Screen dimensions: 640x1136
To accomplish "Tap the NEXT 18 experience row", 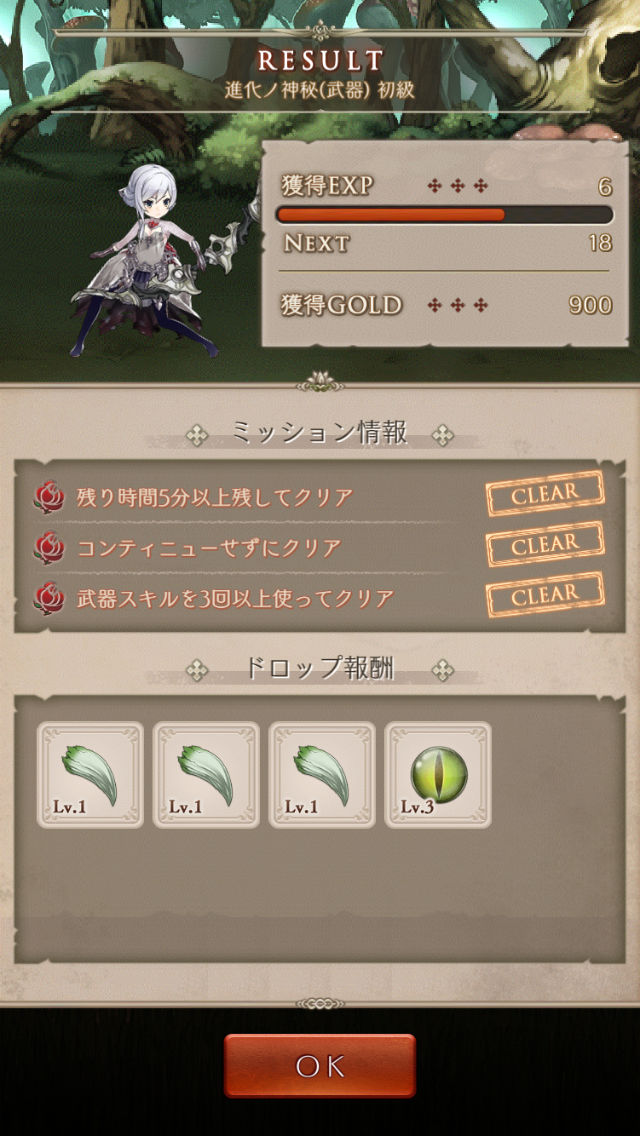I will (x=446, y=243).
